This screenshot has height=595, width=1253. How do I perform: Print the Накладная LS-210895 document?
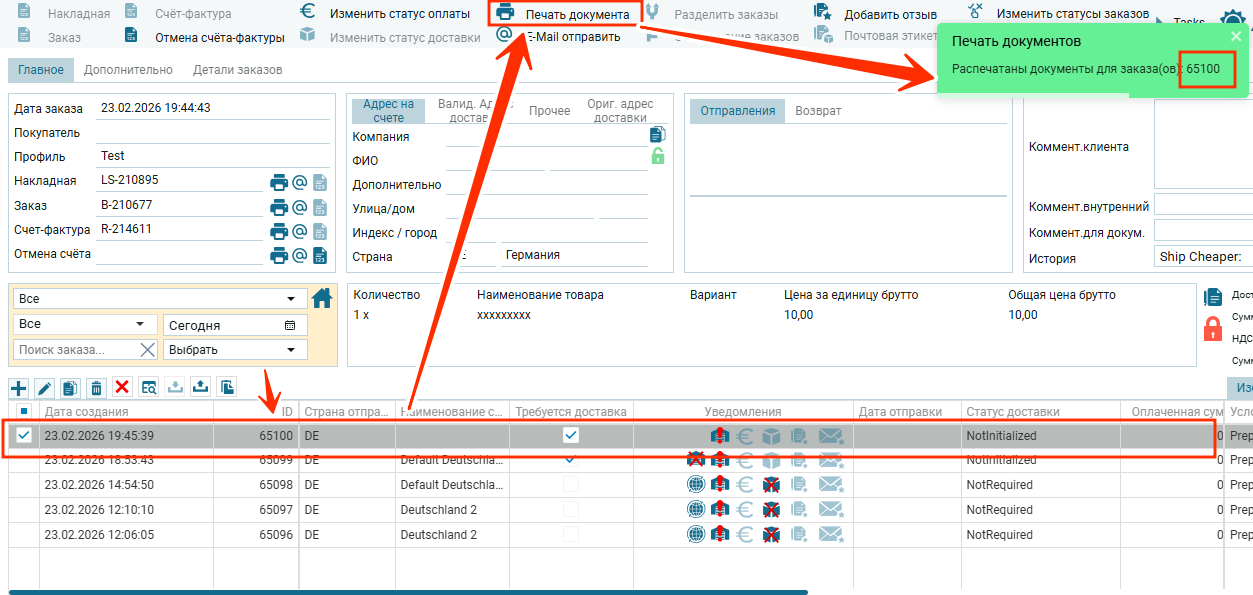point(279,182)
